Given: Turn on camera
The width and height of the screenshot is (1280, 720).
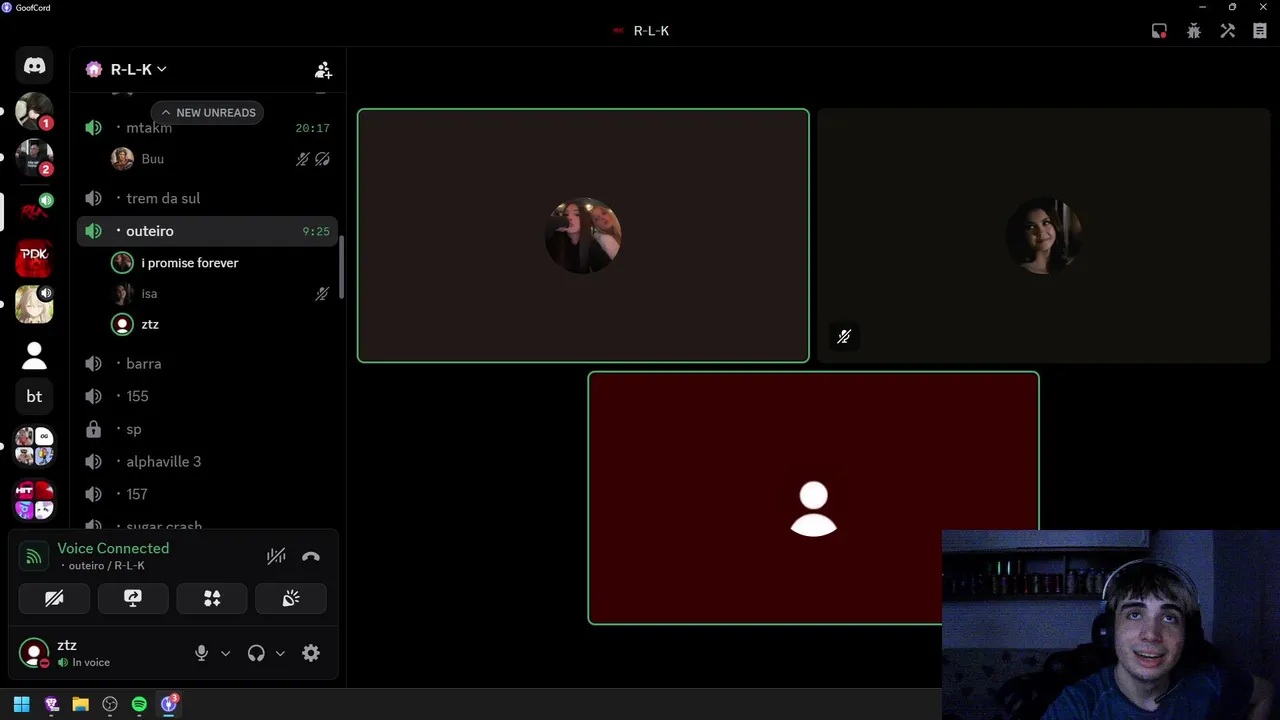Looking at the screenshot, I should click(x=54, y=598).
